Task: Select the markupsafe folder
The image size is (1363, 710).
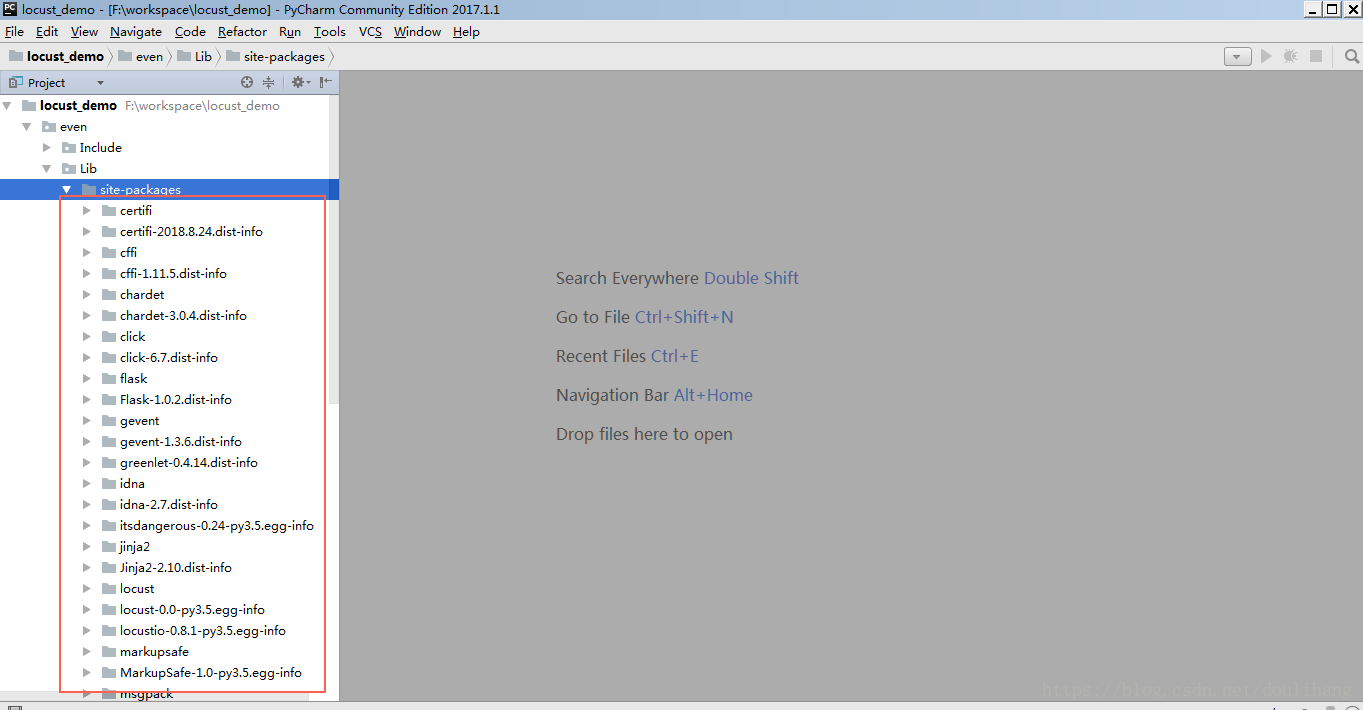Action: pos(154,652)
